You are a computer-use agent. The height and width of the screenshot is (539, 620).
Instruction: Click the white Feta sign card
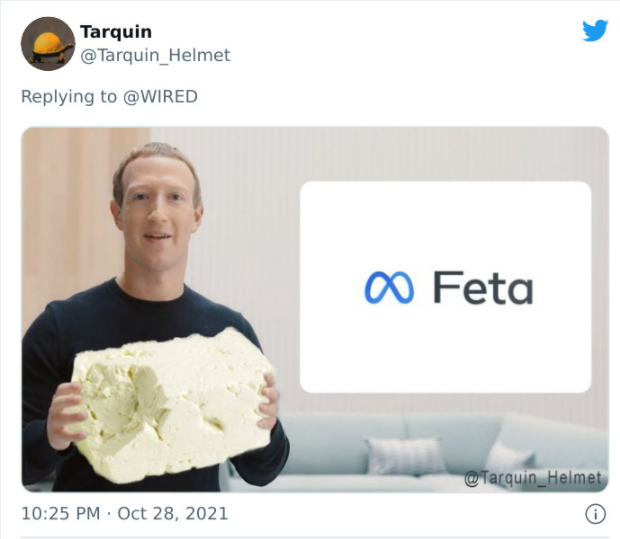point(446,287)
